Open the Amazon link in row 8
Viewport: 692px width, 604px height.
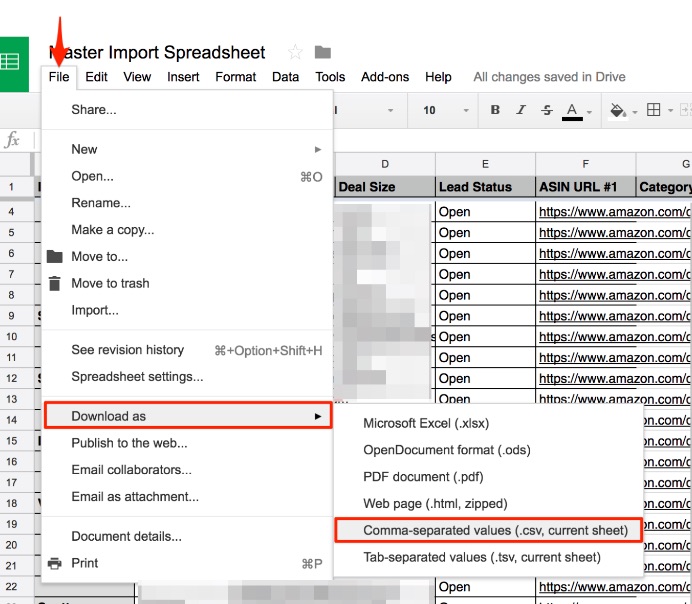[x=614, y=295]
